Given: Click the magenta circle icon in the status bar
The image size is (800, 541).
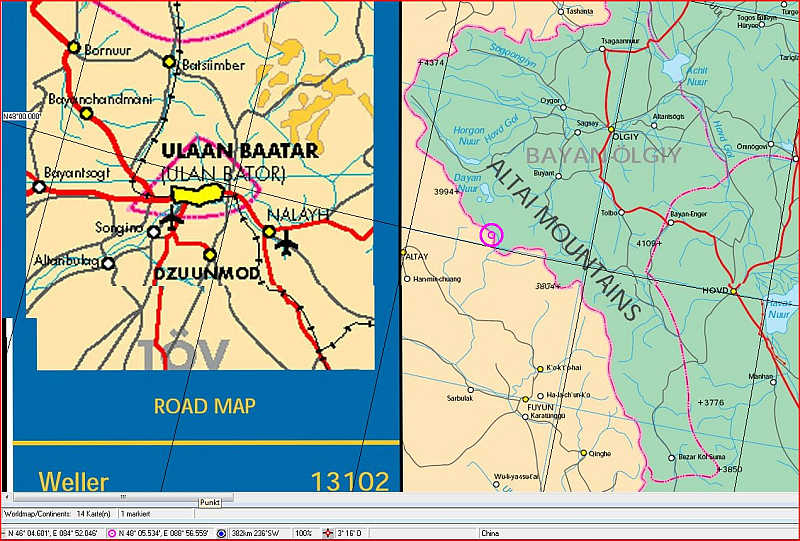Looking at the screenshot, I should 112,533.
